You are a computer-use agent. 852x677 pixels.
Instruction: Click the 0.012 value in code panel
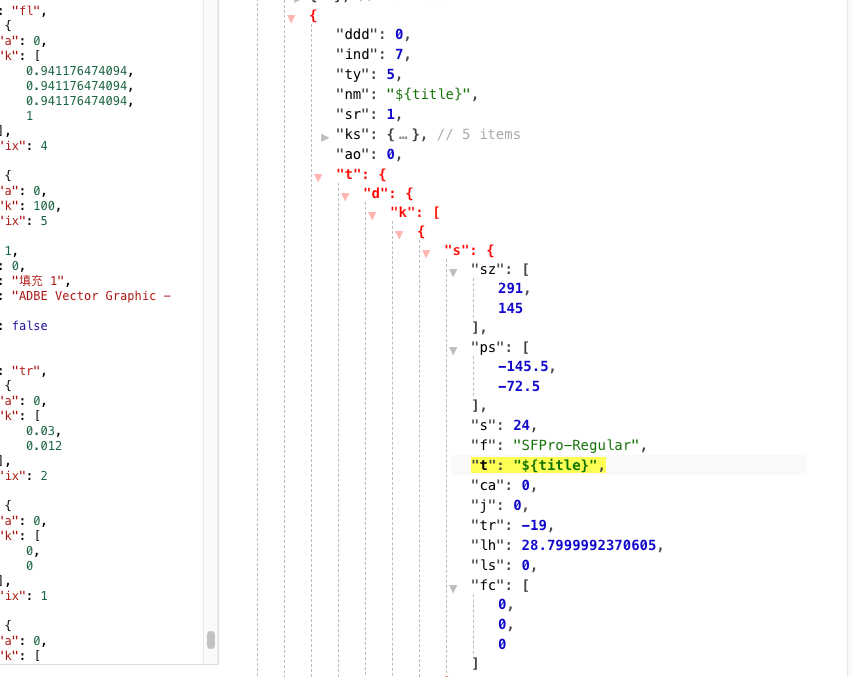pos(44,446)
